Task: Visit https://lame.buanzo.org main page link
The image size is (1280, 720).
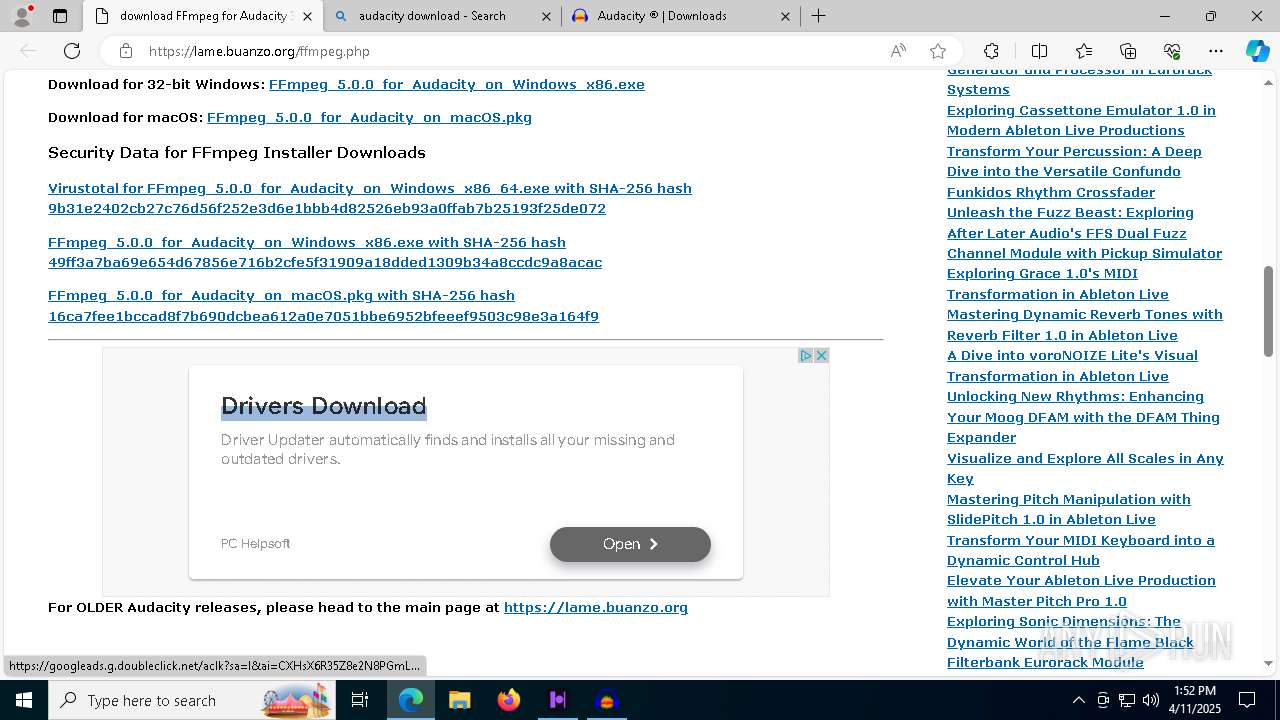Action: tap(596, 608)
